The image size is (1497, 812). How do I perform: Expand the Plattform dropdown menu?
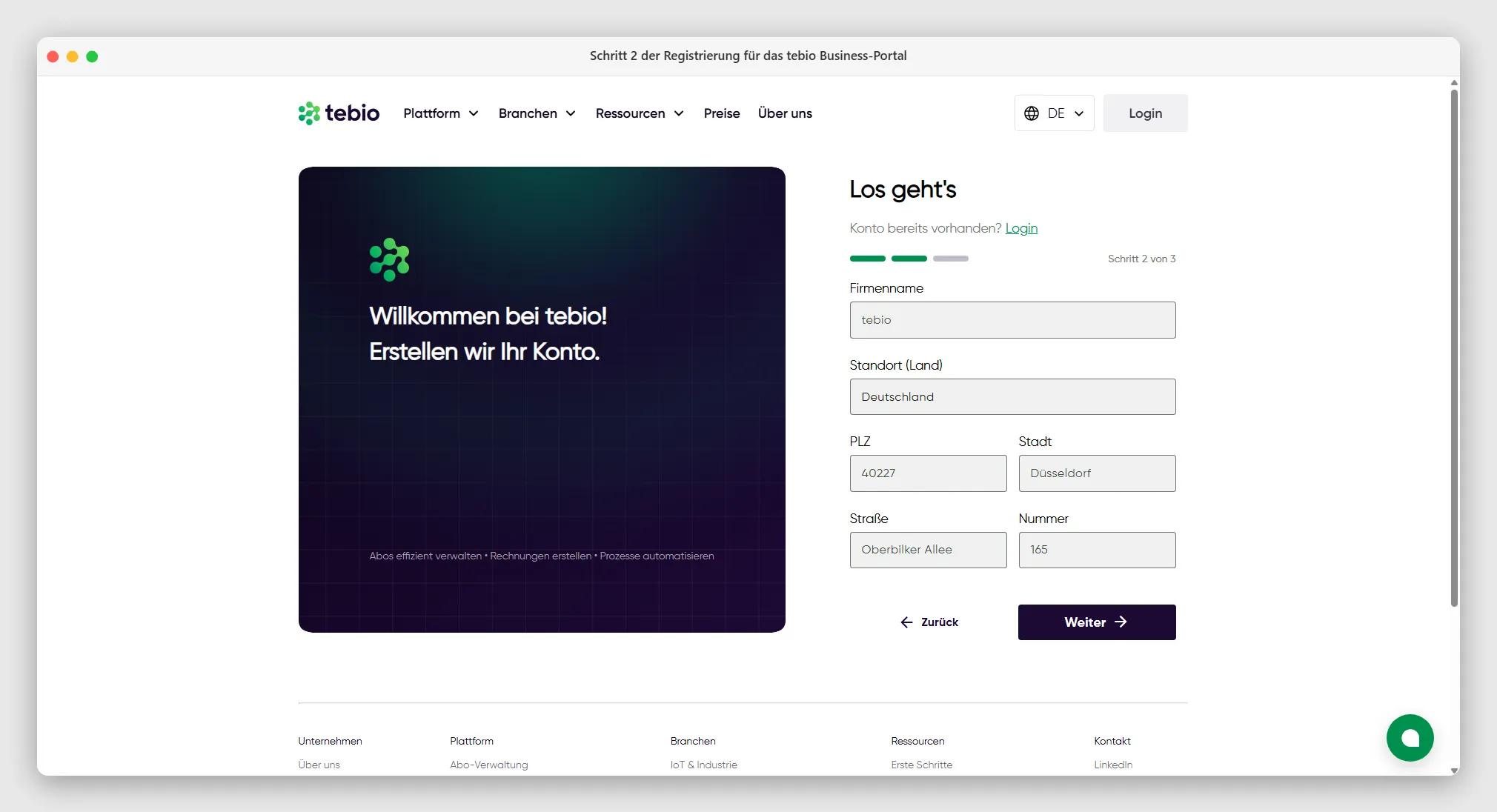(441, 113)
